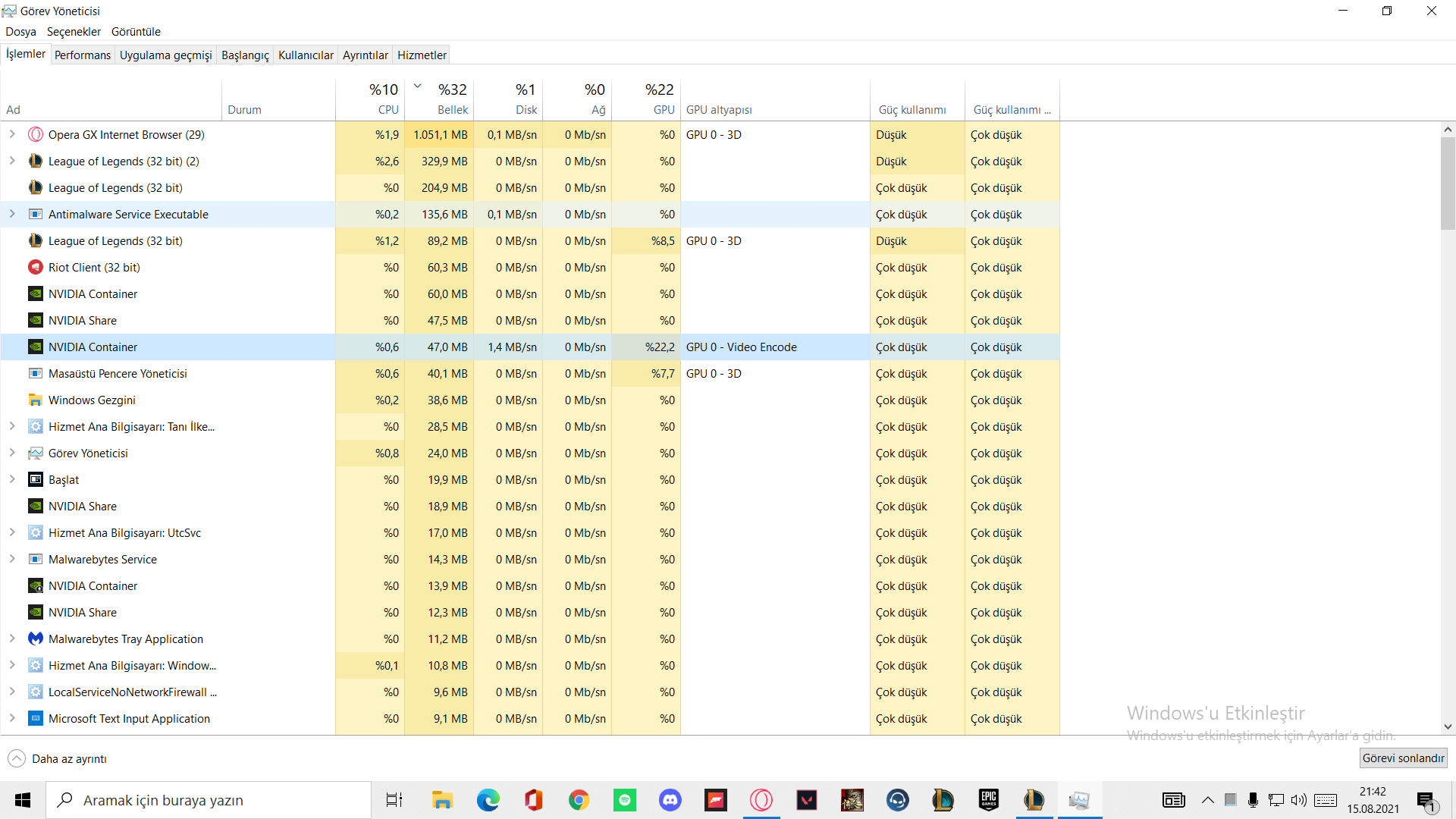Image resolution: width=1456 pixels, height=819 pixels.
Task: Open Discord from the taskbar
Action: click(670, 800)
